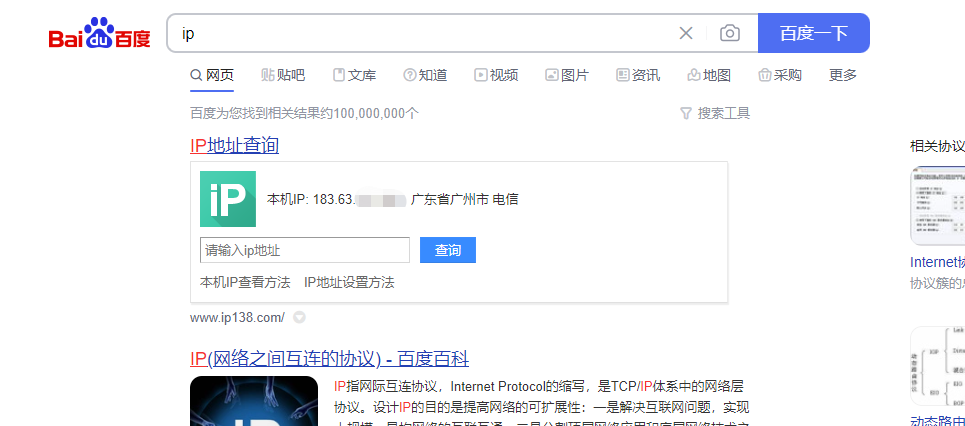Click the www.ip138.com/ URL
965x426 pixels.
[x=238, y=318]
